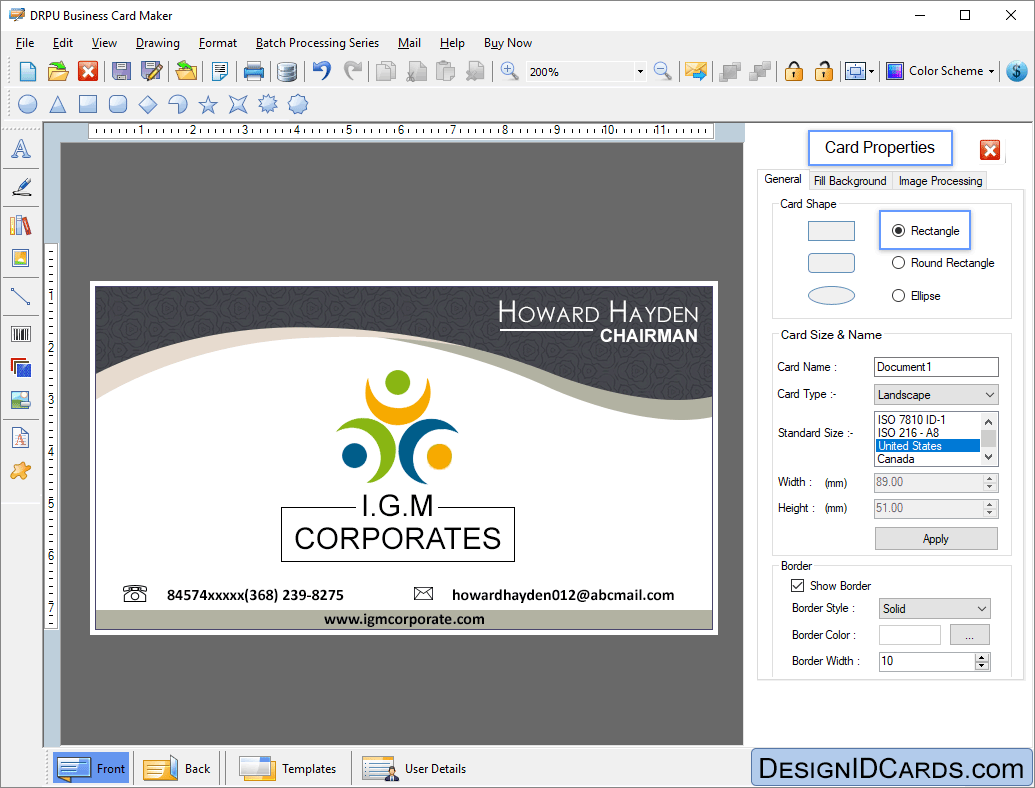Open file with the folder icon

(x=57, y=71)
